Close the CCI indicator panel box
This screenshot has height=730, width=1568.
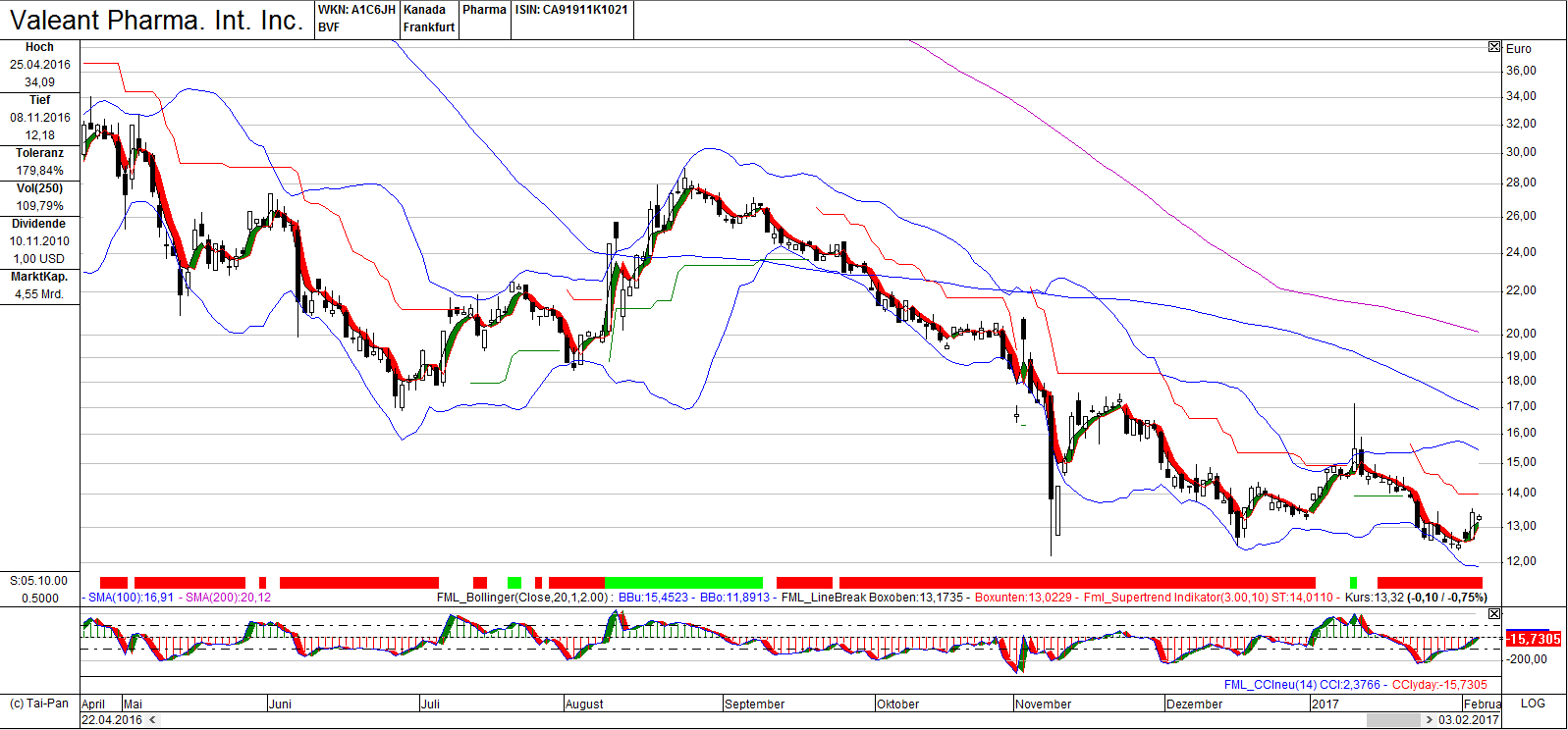click(x=1494, y=614)
